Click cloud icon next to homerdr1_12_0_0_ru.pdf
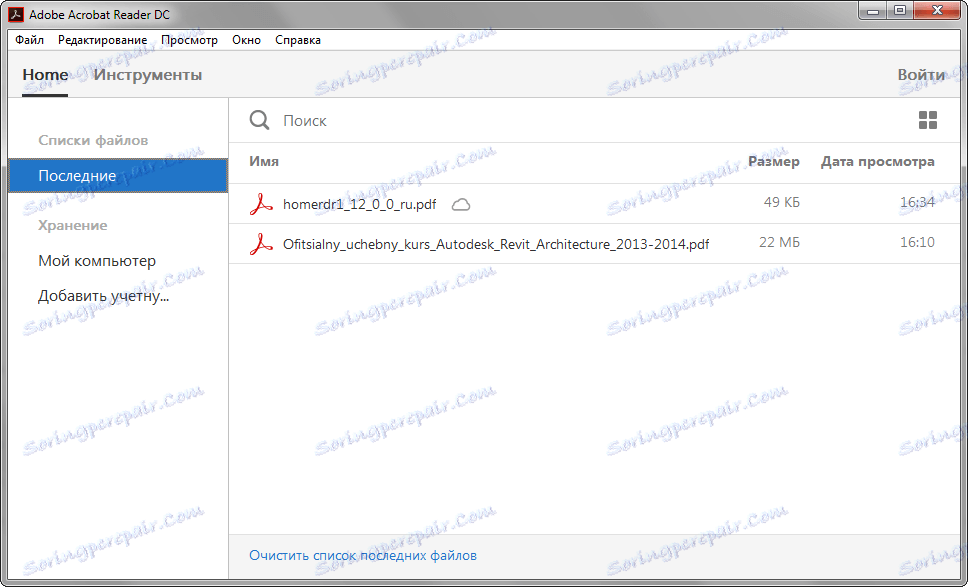 pos(461,205)
